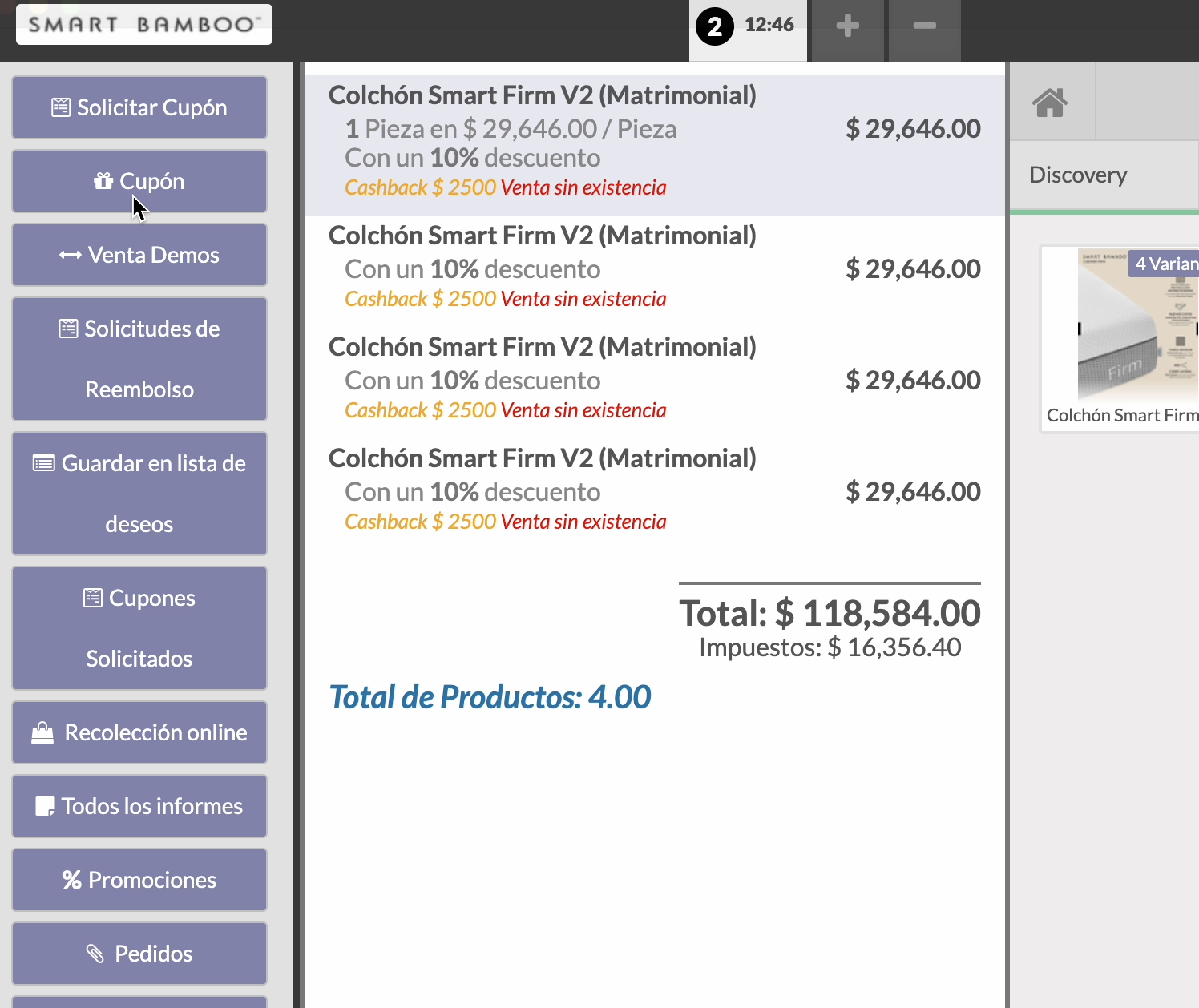1199x1008 pixels.
Task: Go to the home category icon
Action: 1050,103
